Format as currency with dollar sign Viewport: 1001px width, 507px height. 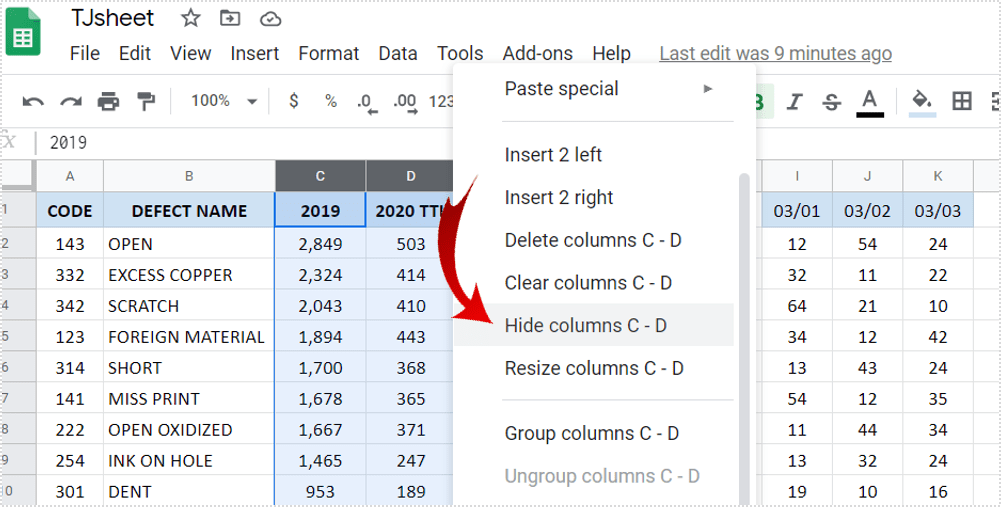293,101
